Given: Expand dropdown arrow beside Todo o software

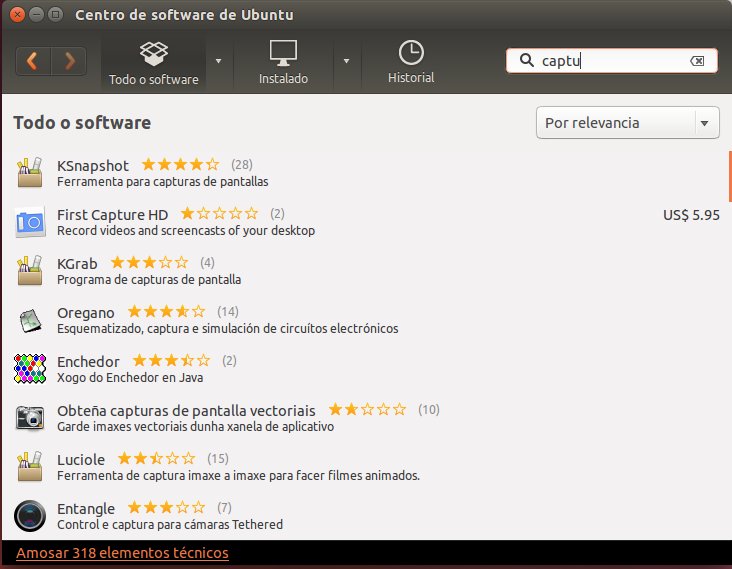Looking at the screenshot, I should [x=218, y=61].
